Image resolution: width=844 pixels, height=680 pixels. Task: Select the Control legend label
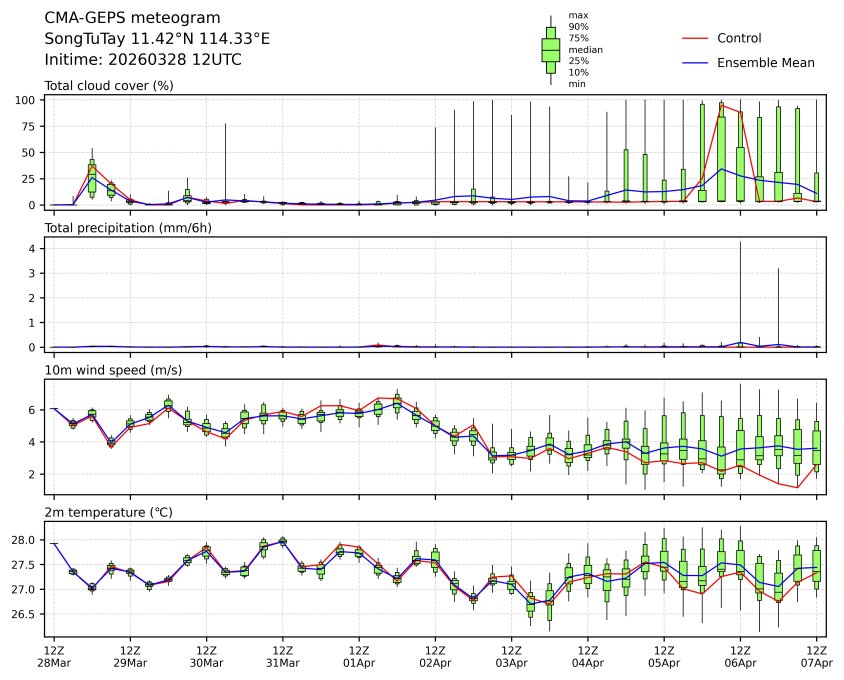point(739,38)
